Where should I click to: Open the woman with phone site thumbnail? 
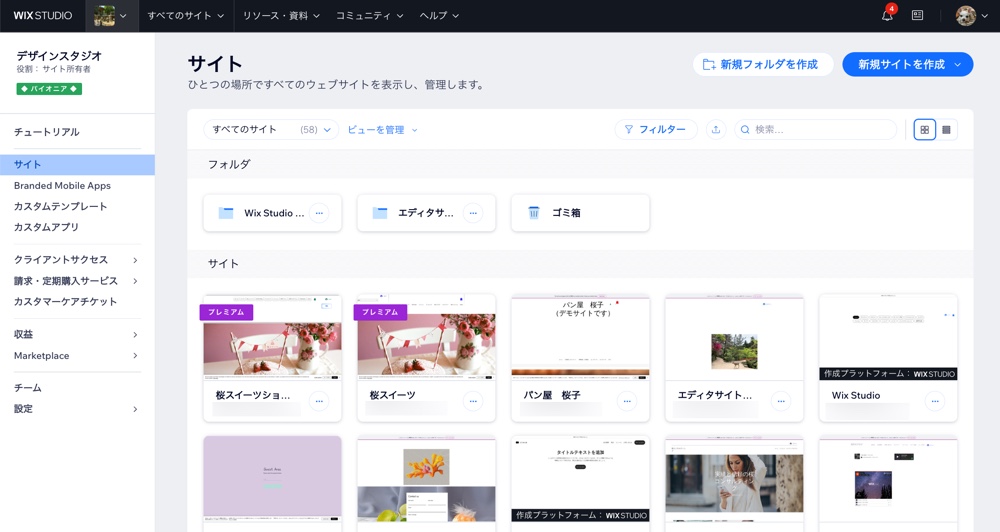pos(735,479)
